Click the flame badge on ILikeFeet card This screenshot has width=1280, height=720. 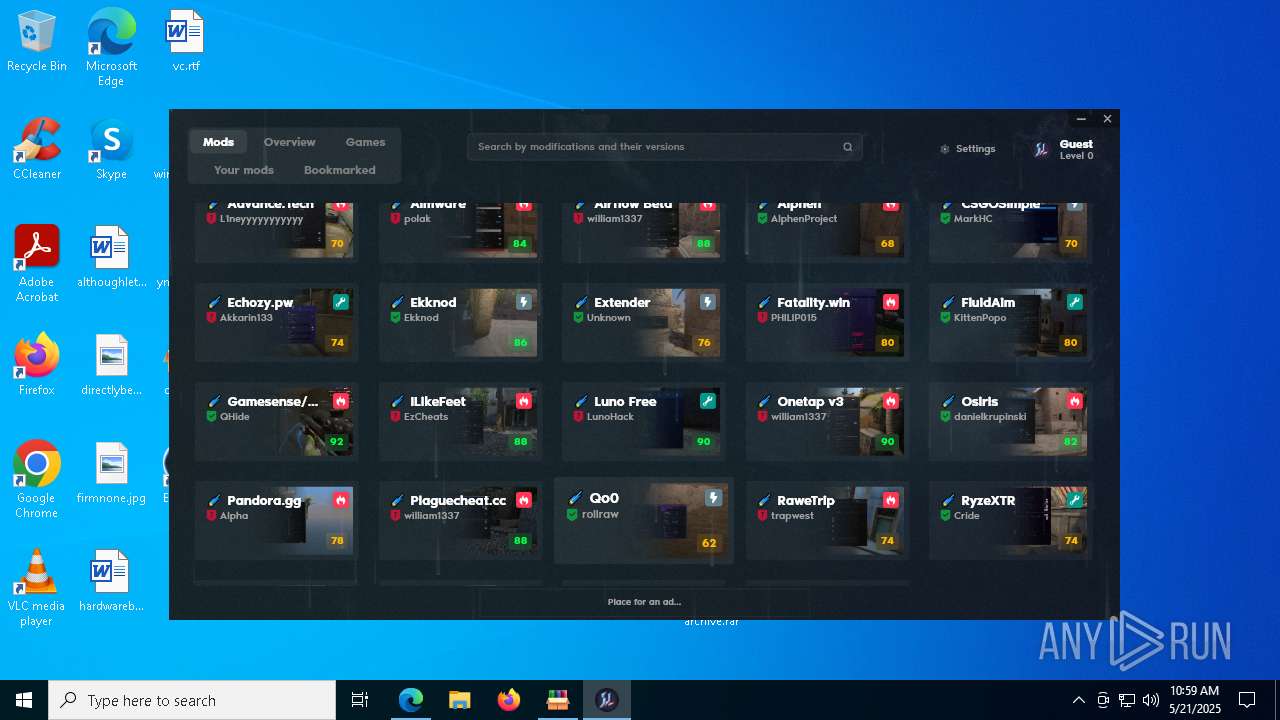point(524,401)
